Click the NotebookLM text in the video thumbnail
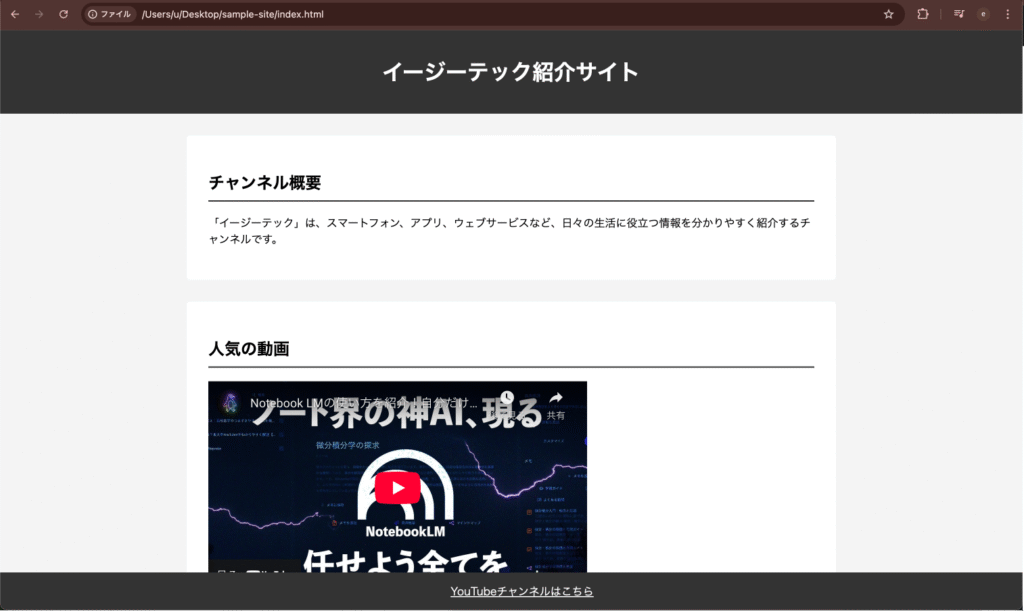 pyautogui.click(x=405, y=531)
